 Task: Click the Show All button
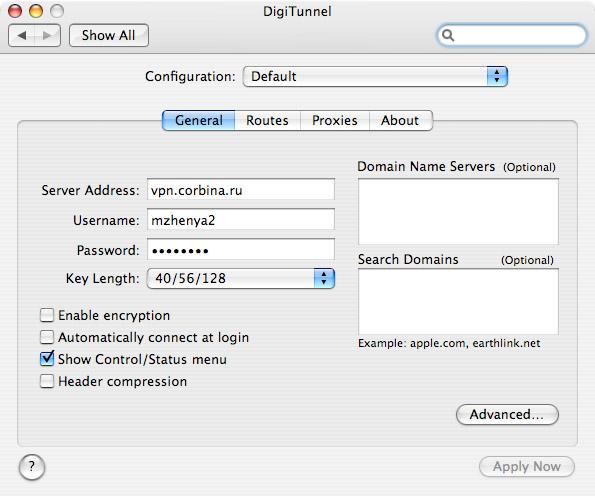point(109,36)
